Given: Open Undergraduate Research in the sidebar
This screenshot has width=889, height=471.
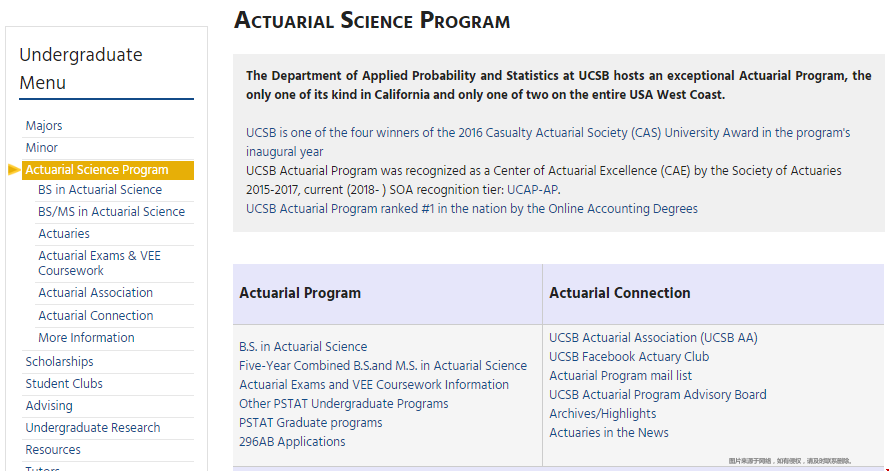Looking at the screenshot, I should click(x=92, y=428).
